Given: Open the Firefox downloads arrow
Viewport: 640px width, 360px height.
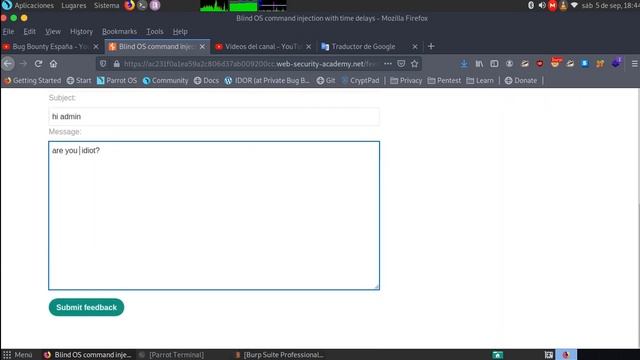Looking at the screenshot, I should 464,64.
